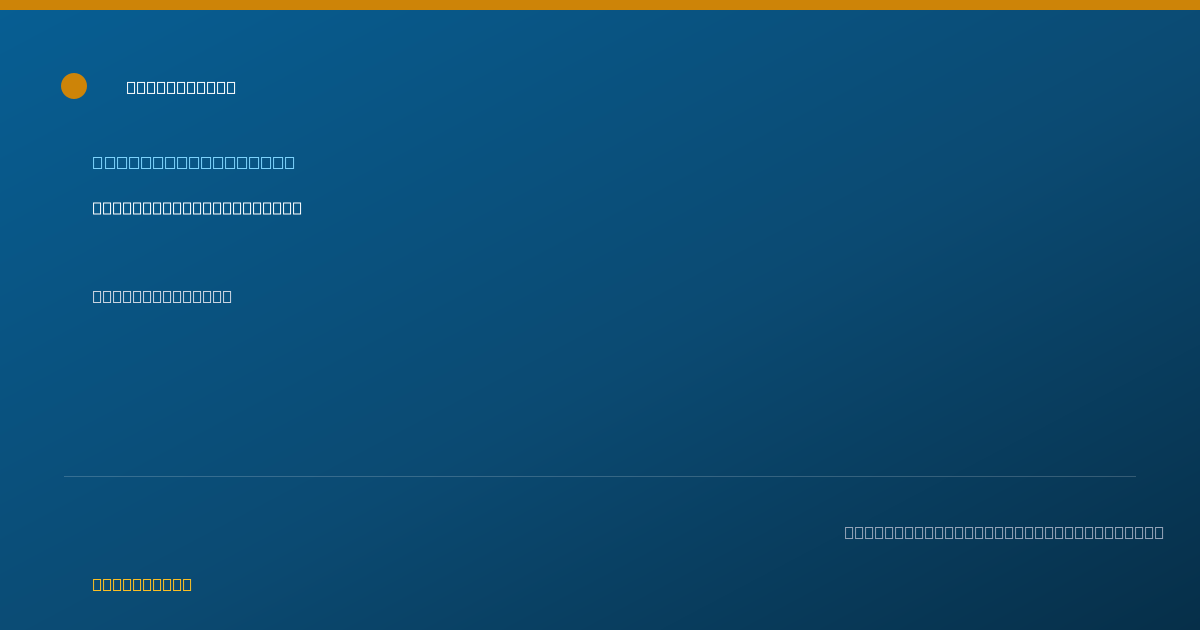Click the end of the white subtitle line
Screen dimensions: 1200x630
click(297, 208)
